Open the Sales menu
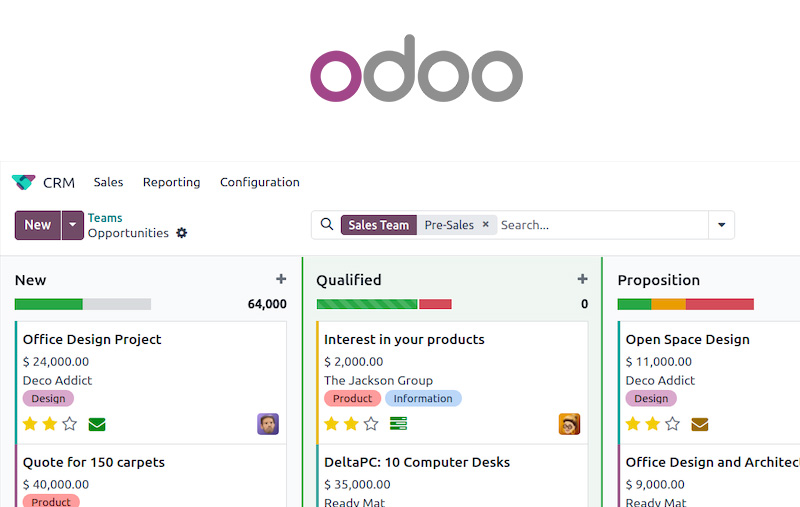This screenshot has width=800, height=507. (x=108, y=182)
